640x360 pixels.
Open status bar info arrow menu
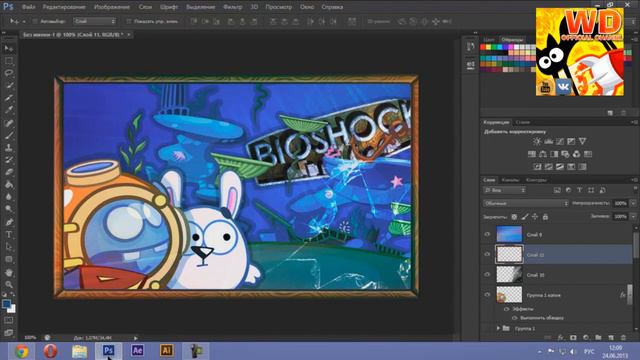point(136,338)
